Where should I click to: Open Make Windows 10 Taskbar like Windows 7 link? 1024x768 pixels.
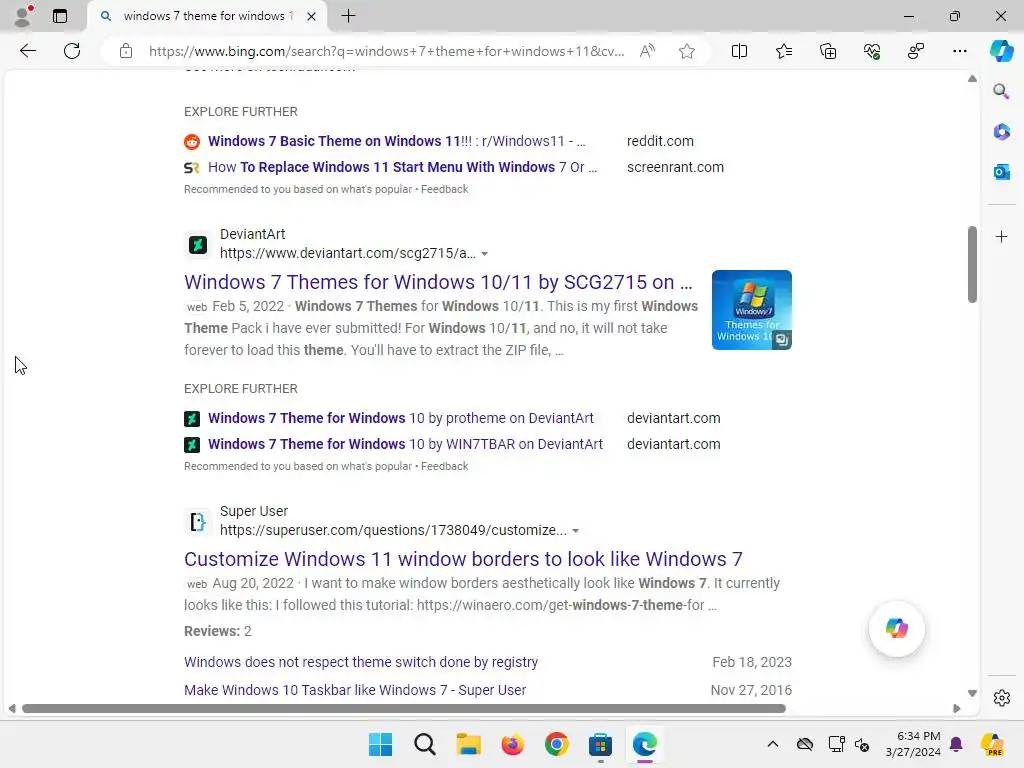355,690
